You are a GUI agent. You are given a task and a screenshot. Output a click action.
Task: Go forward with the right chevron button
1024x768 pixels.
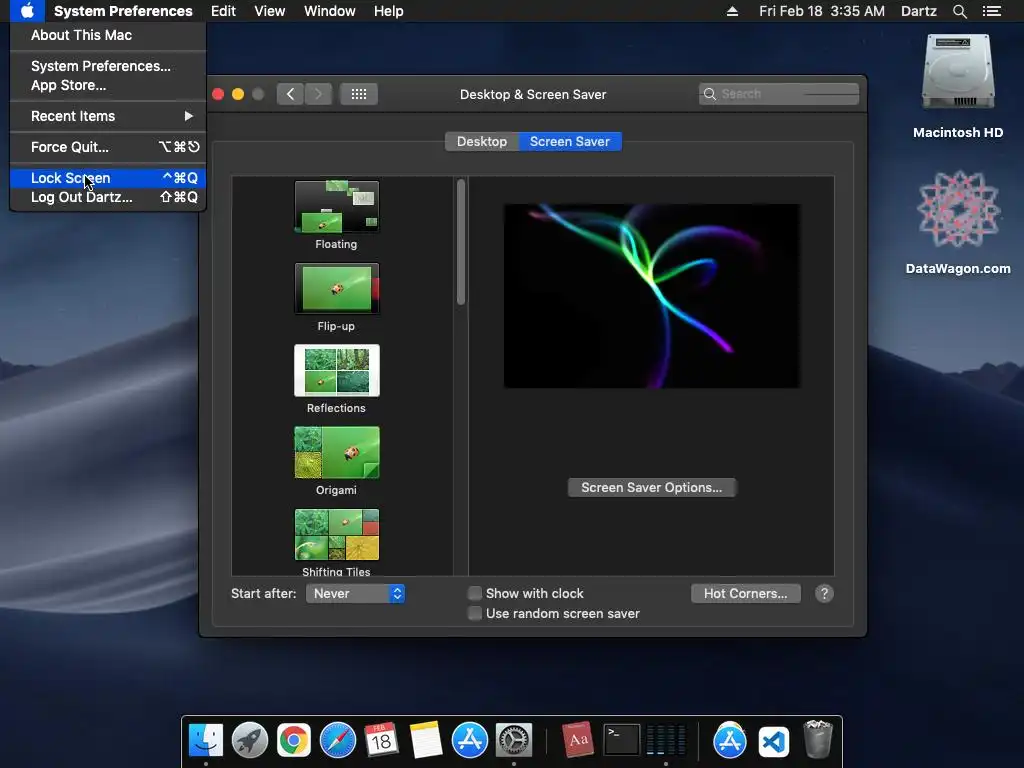click(x=318, y=94)
